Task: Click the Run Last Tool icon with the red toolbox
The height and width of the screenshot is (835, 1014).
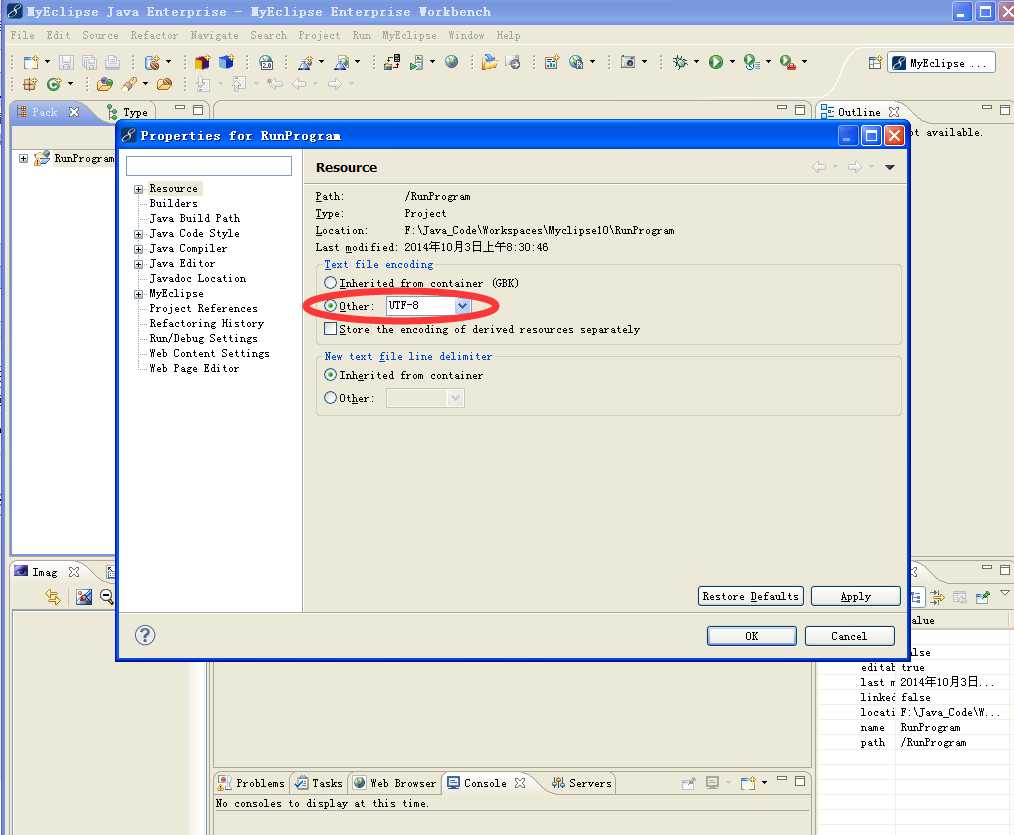Action: (787, 62)
